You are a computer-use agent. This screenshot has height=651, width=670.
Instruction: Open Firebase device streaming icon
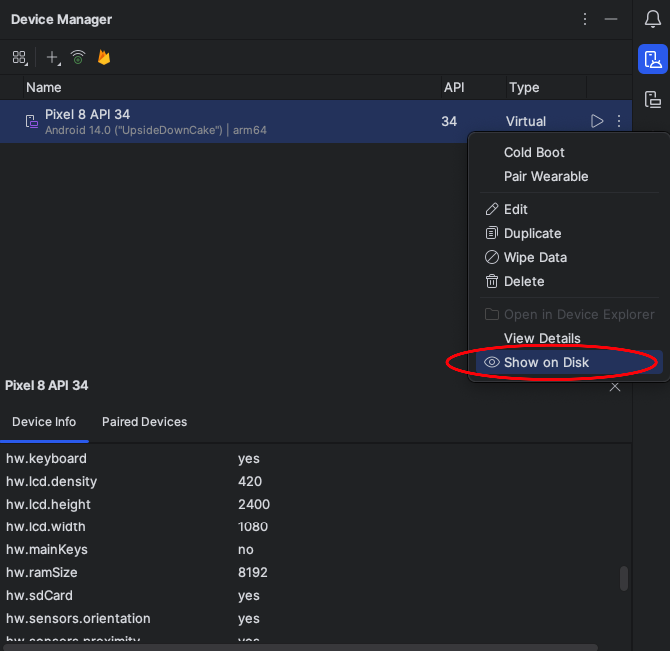pos(104,57)
